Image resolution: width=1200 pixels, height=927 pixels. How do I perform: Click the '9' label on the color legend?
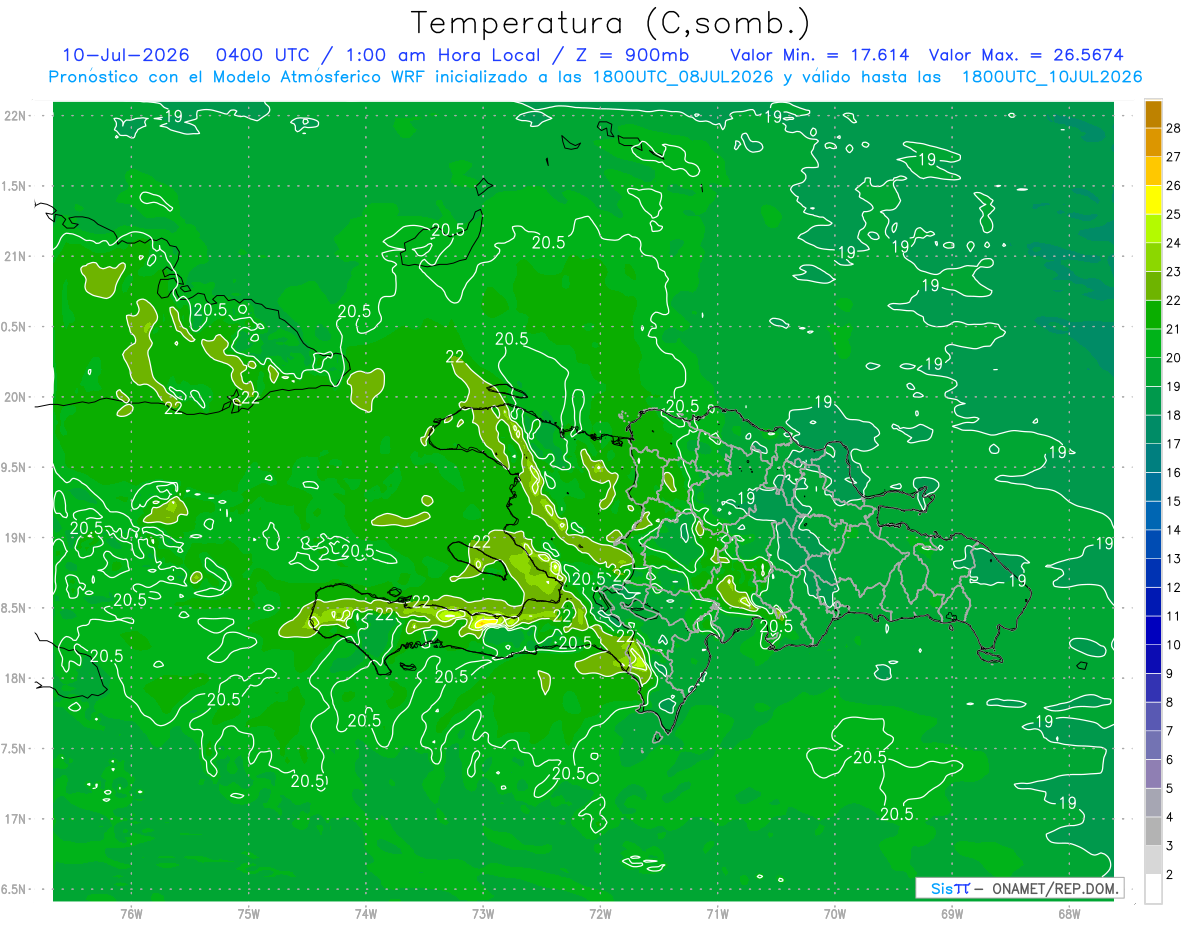click(x=1171, y=674)
